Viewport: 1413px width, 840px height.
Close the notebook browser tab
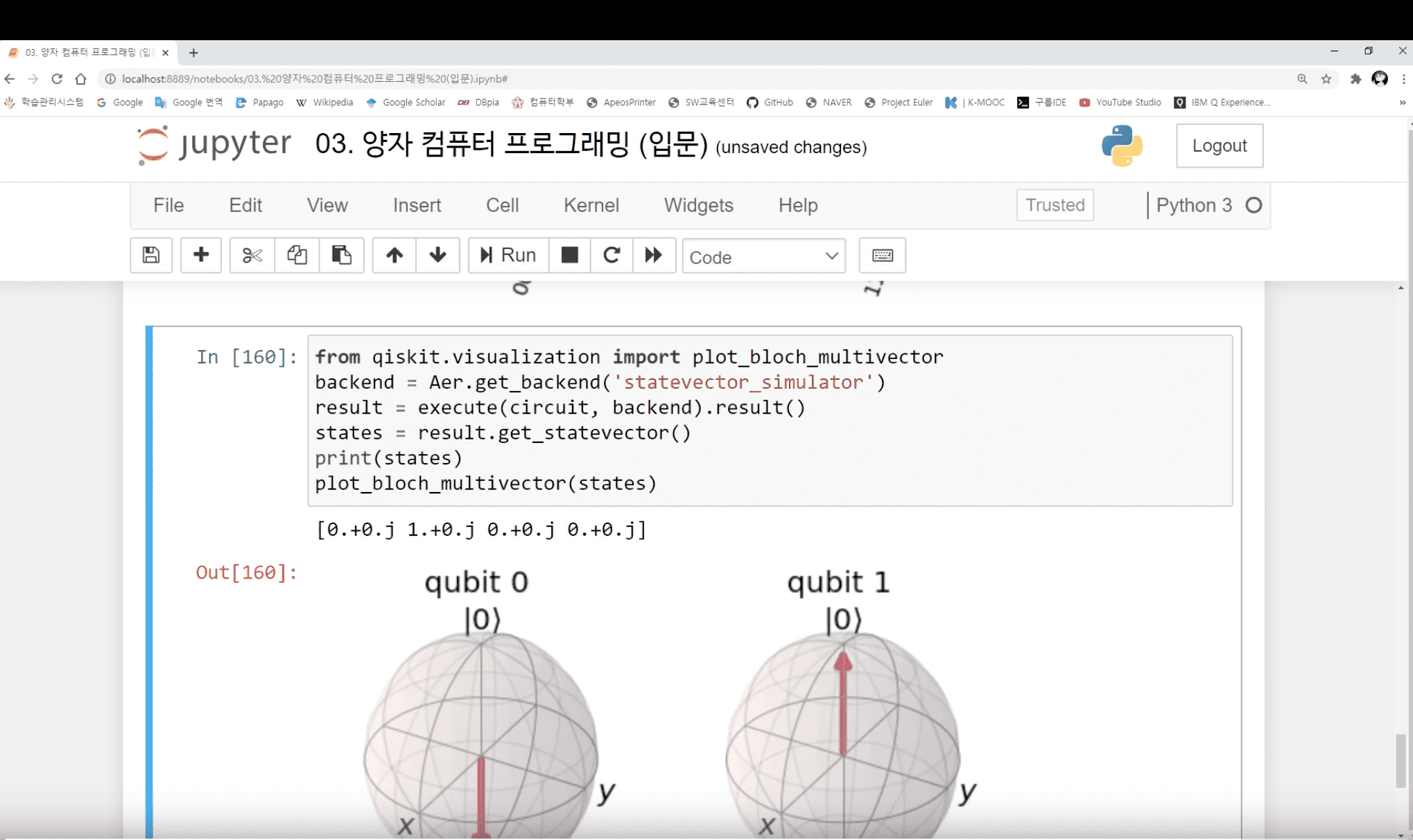[165, 53]
